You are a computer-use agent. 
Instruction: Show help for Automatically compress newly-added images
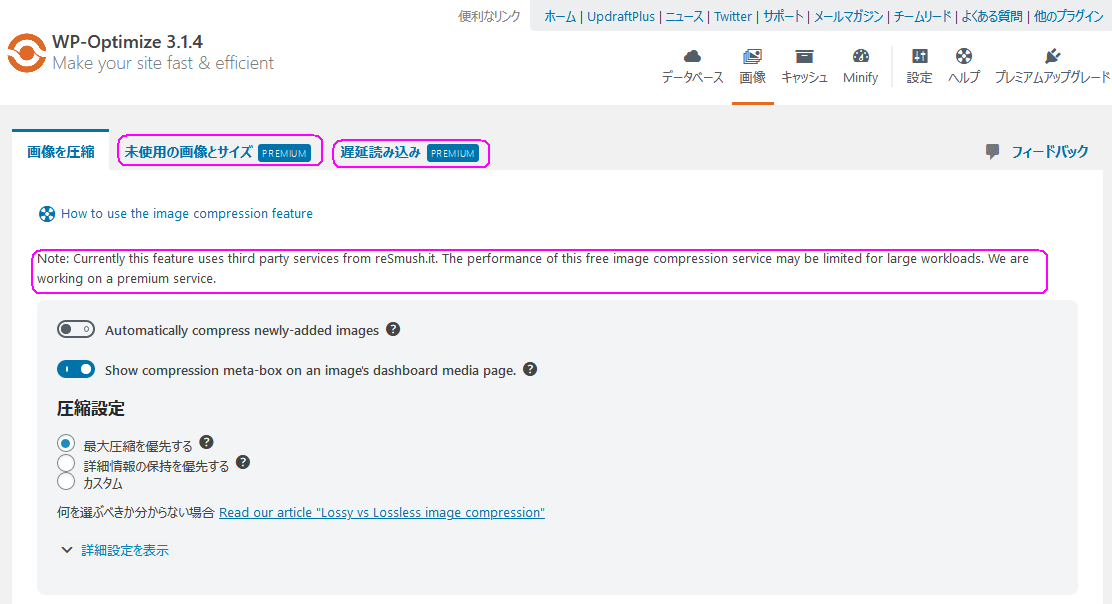pos(393,329)
